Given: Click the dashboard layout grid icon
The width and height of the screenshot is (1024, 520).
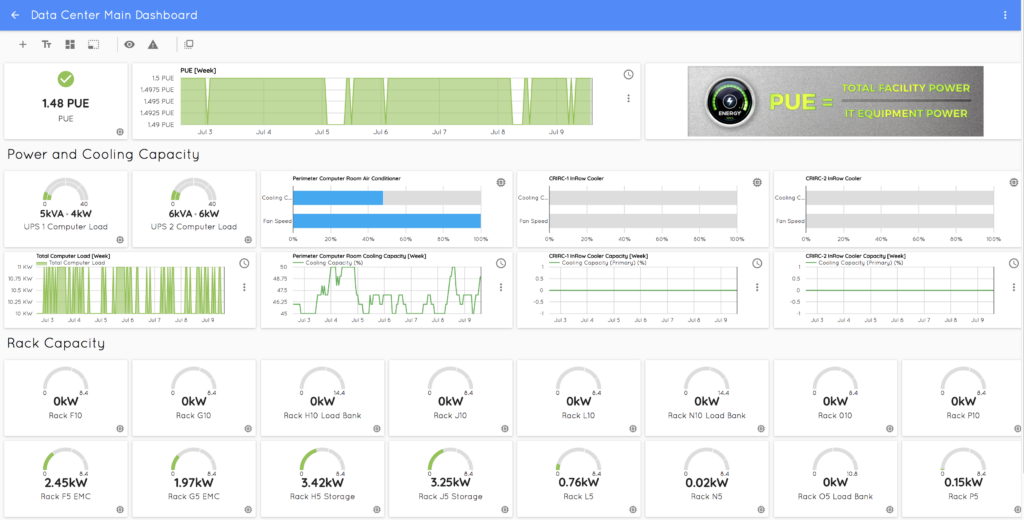Looking at the screenshot, I should 70,44.
